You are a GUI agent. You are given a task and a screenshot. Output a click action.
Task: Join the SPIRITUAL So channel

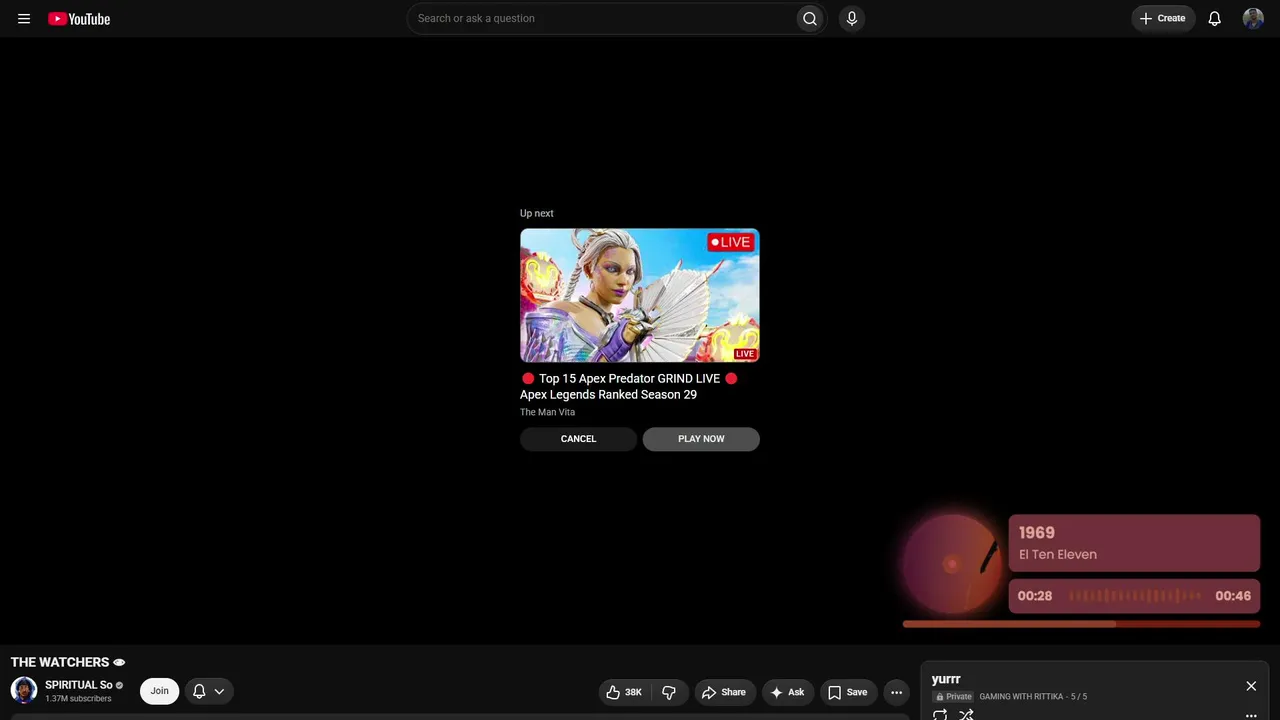click(160, 691)
